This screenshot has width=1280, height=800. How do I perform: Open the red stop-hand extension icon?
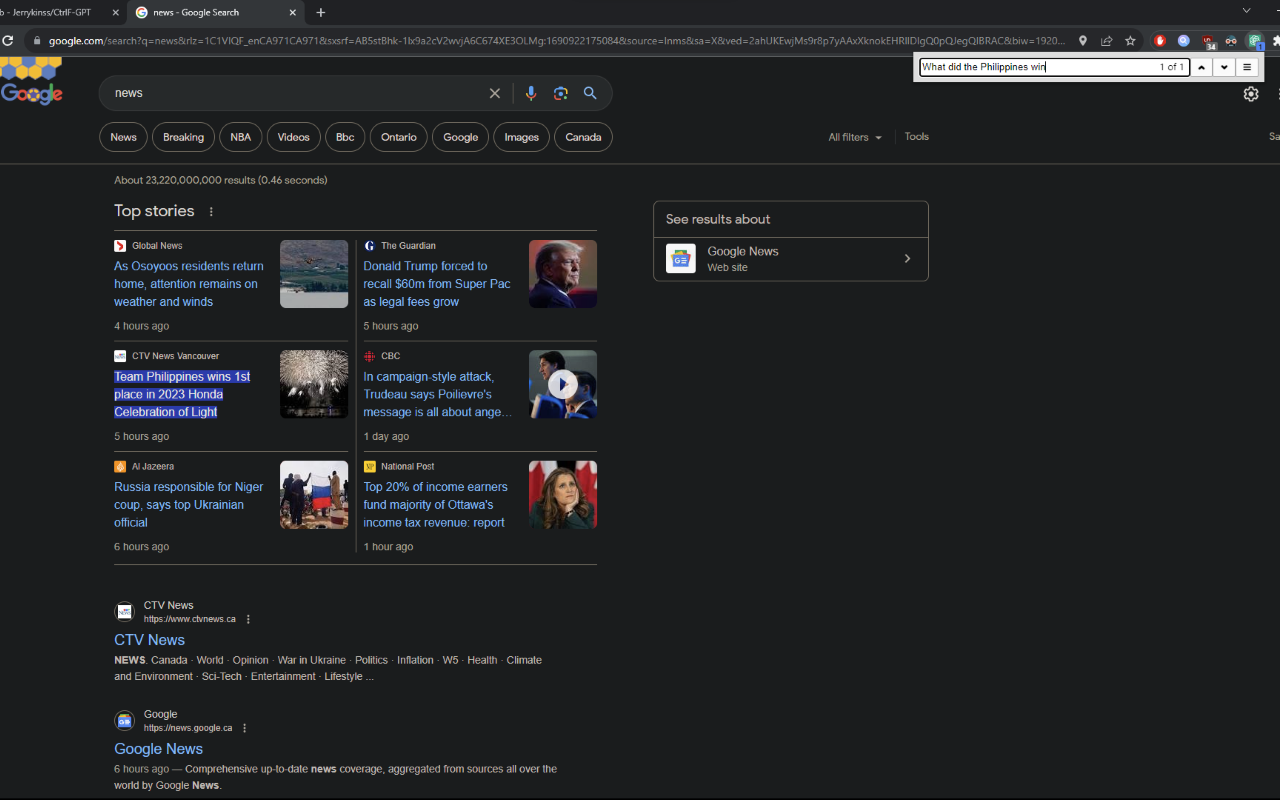1160,41
